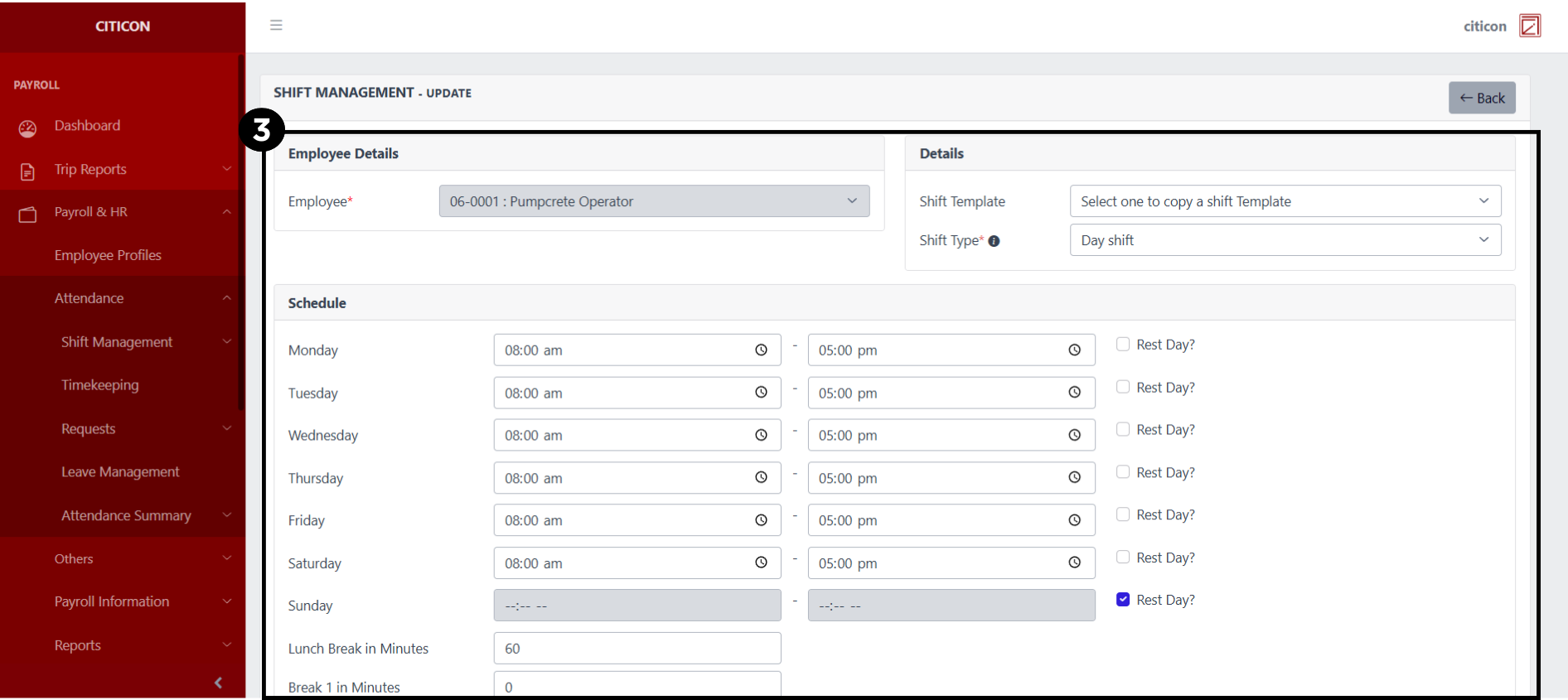Click the Lunch Break in Minutes field
Image resolution: width=1568 pixels, height=700 pixels.
pyautogui.click(x=636, y=649)
